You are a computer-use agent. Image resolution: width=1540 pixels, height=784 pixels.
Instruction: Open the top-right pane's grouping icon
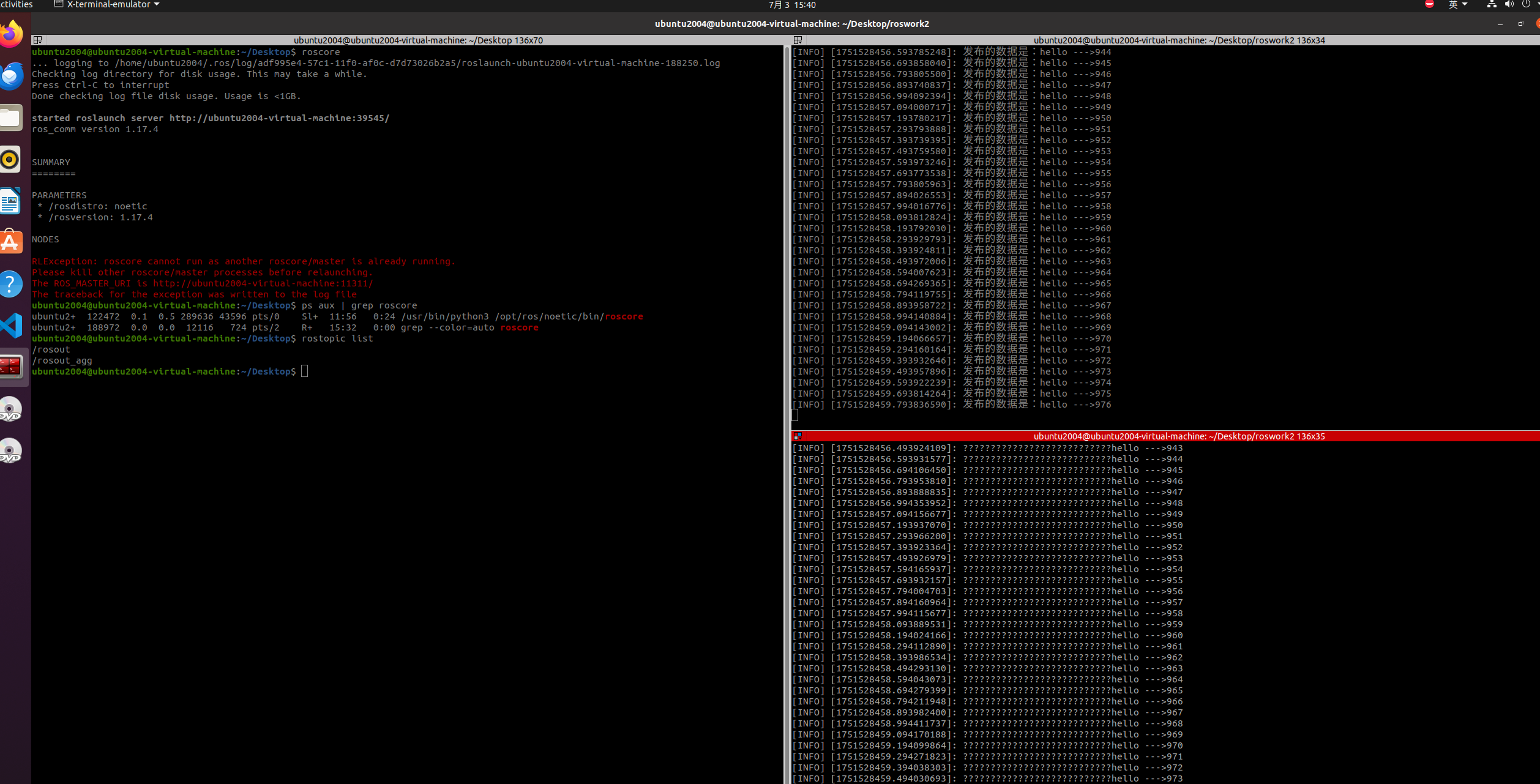[798, 40]
